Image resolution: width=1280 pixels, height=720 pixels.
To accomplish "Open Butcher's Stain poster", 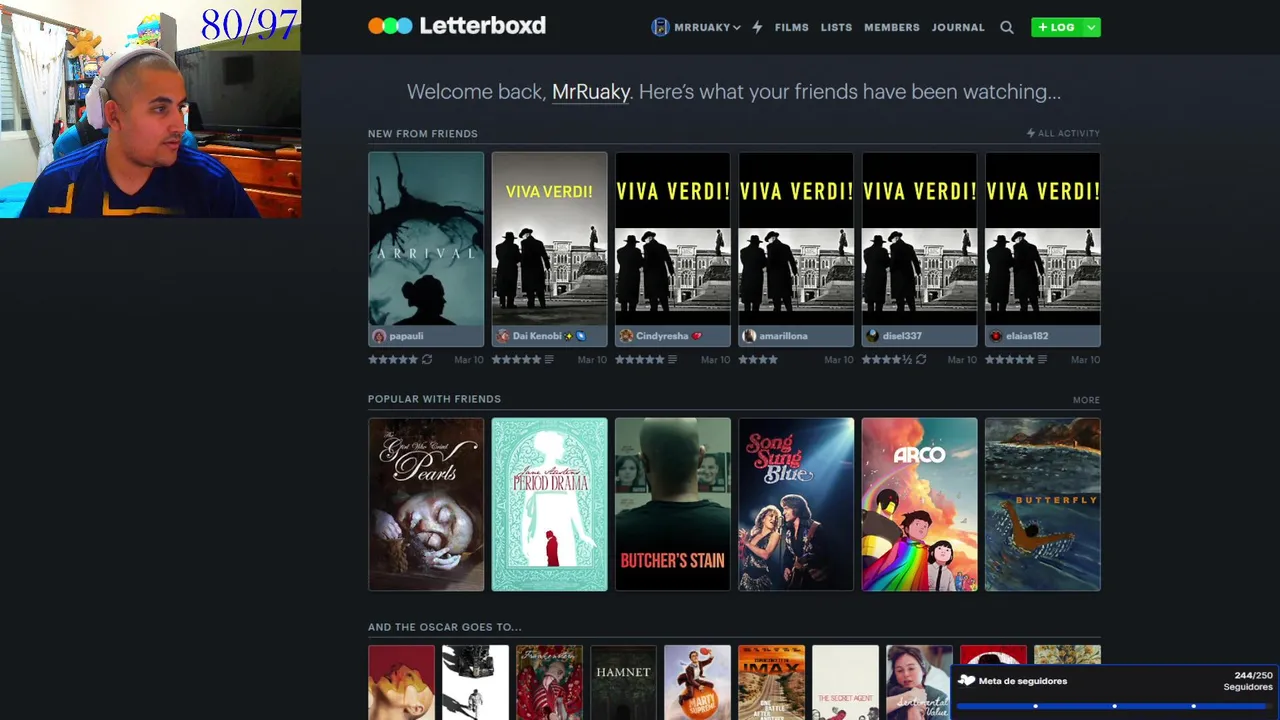I will coord(673,504).
